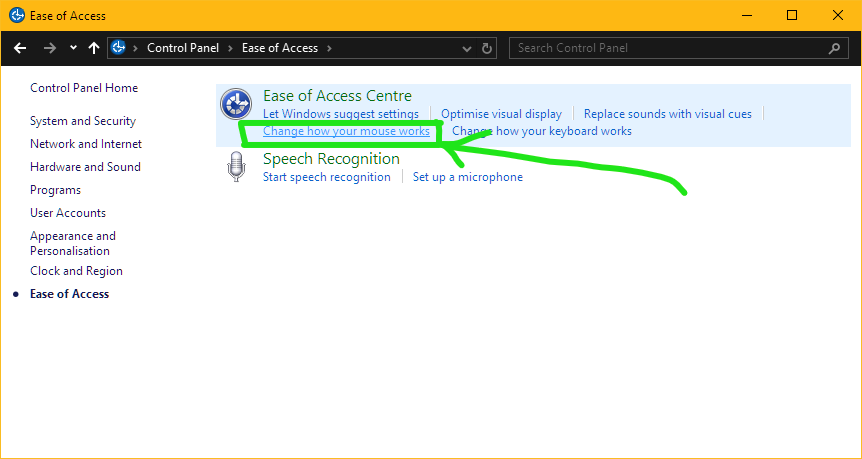
Task: Expand the chevron before Control Panel breadcrumb
Action: coord(135,48)
